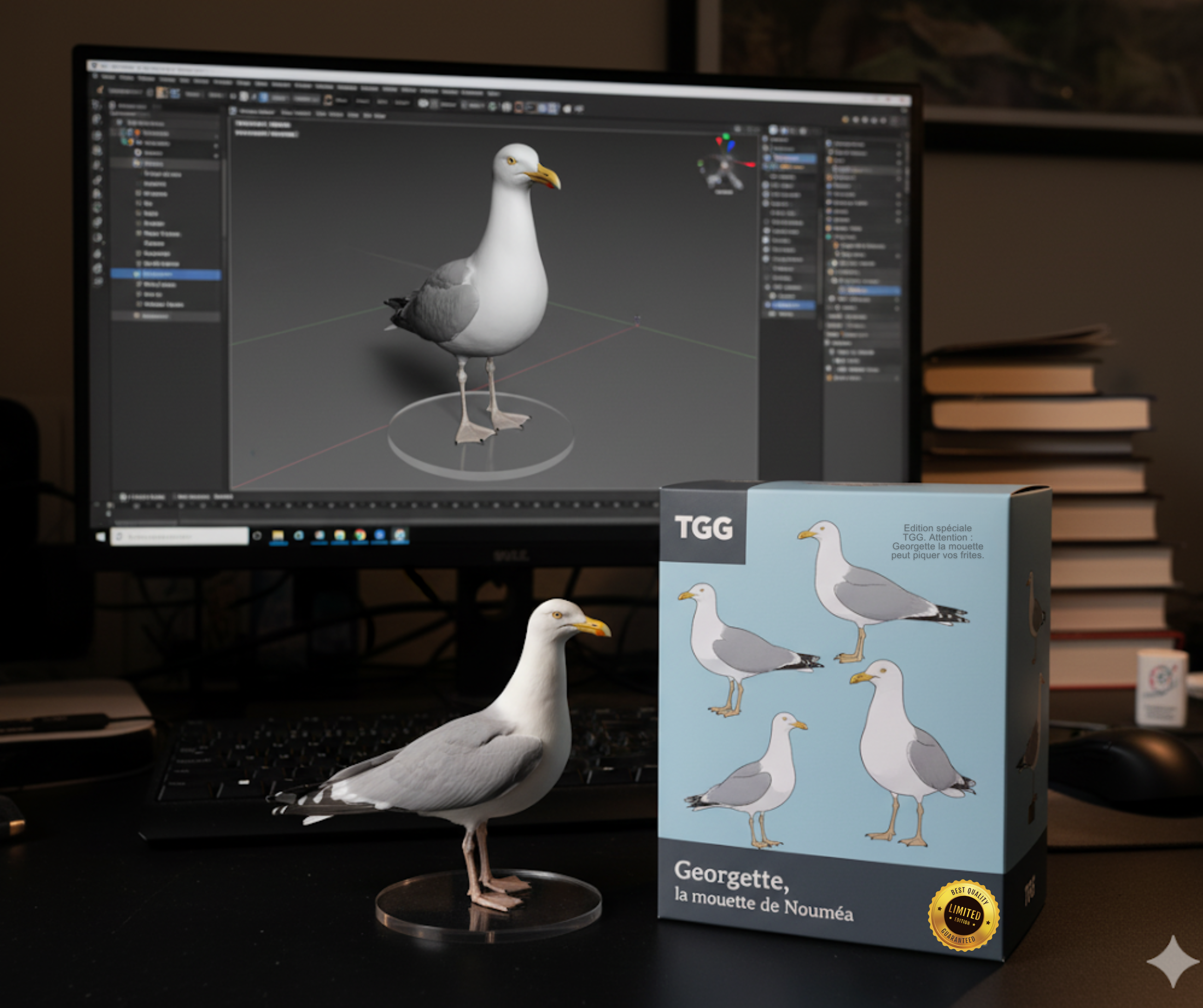Click the blue Z-axis handle on navigation gizmo

coord(731,145)
